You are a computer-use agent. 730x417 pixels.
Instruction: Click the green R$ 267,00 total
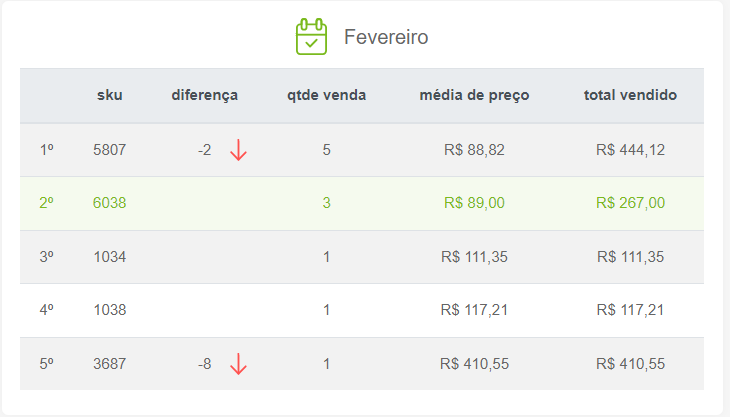click(x=630, y=203)
